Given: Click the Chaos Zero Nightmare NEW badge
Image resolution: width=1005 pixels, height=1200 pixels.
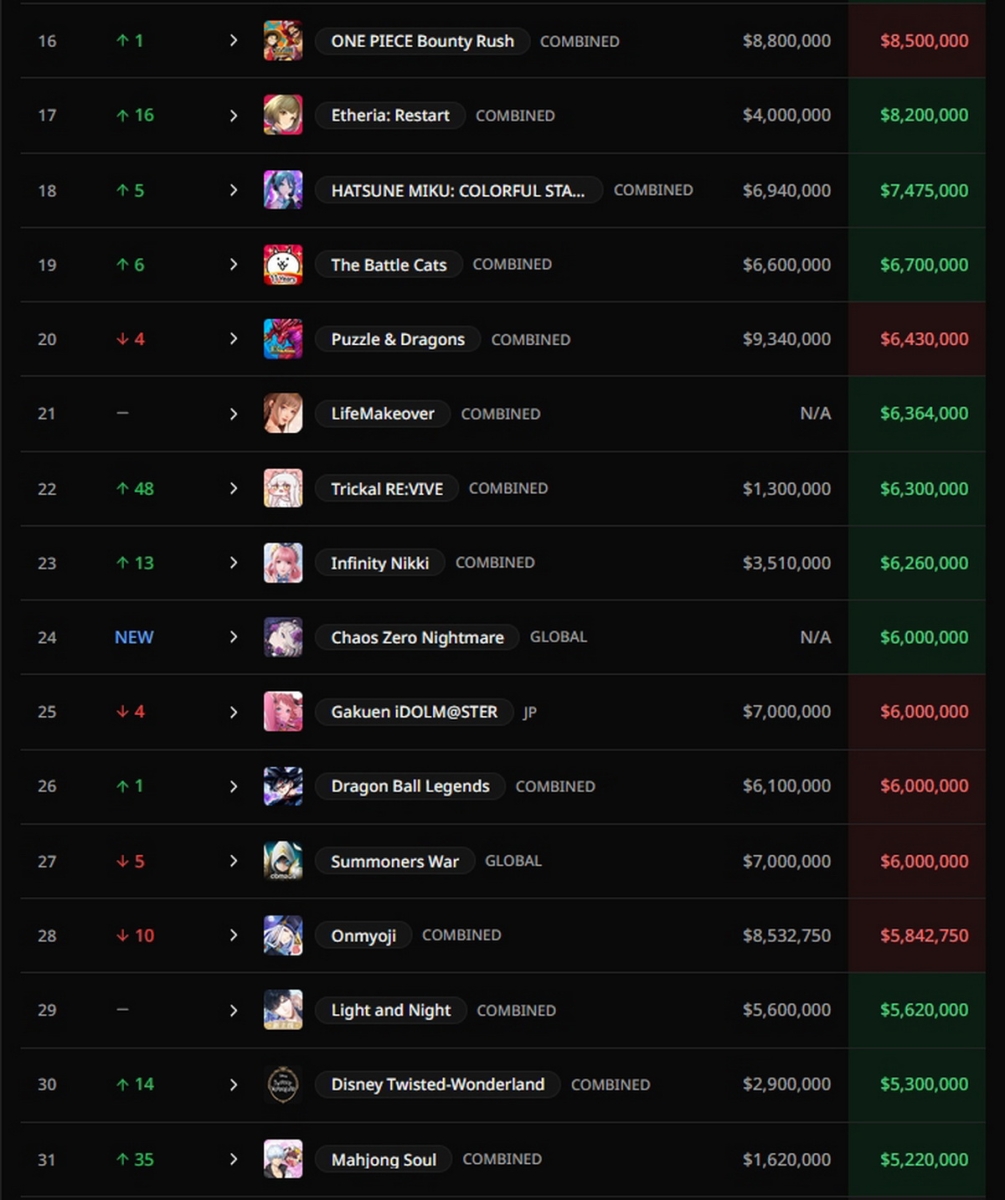Looking at the screenshot, I should tap(134, 637).
